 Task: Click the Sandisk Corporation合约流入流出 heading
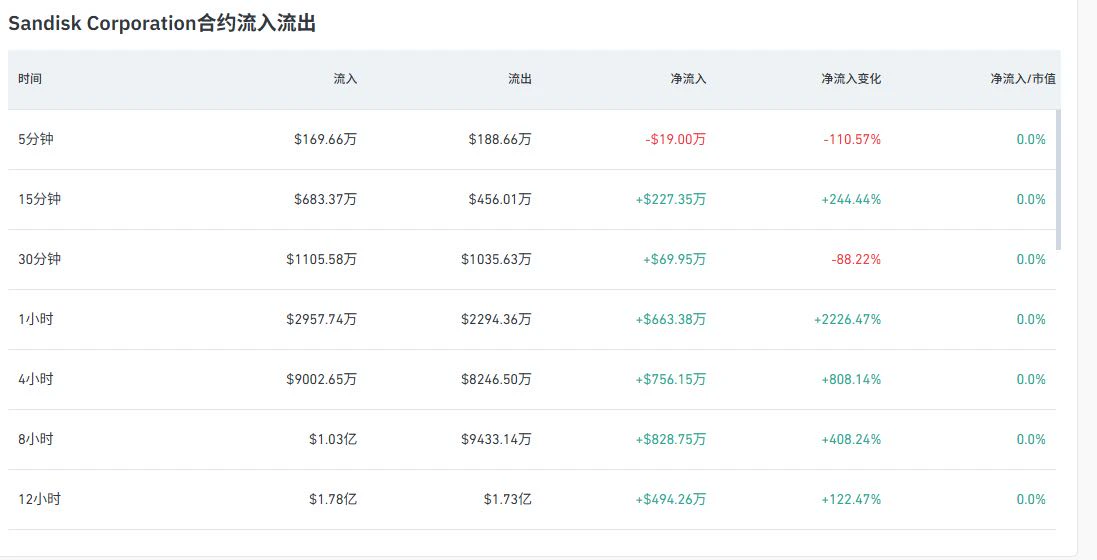(x=162, y=23)
